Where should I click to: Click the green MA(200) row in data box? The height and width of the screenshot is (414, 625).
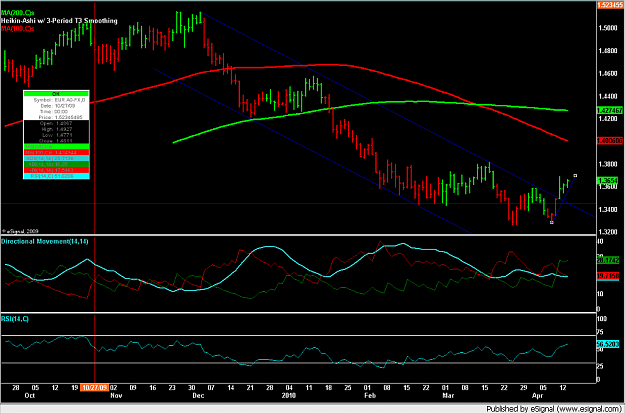point(56,147)
